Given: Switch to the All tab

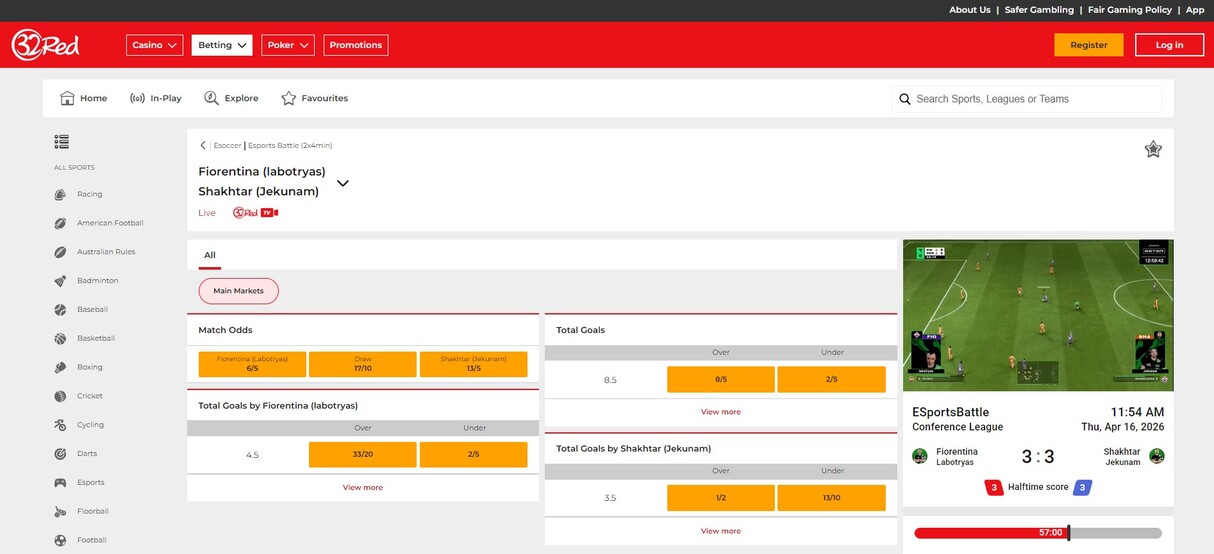Looking at the screenshot, I should tap(210, 255).
